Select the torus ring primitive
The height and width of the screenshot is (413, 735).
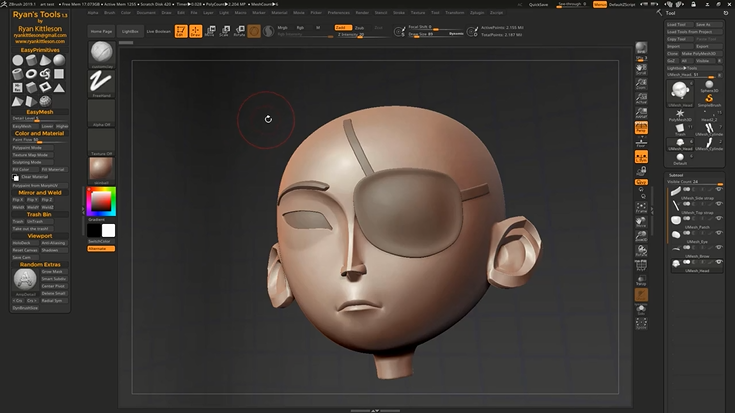click(31, 74)
